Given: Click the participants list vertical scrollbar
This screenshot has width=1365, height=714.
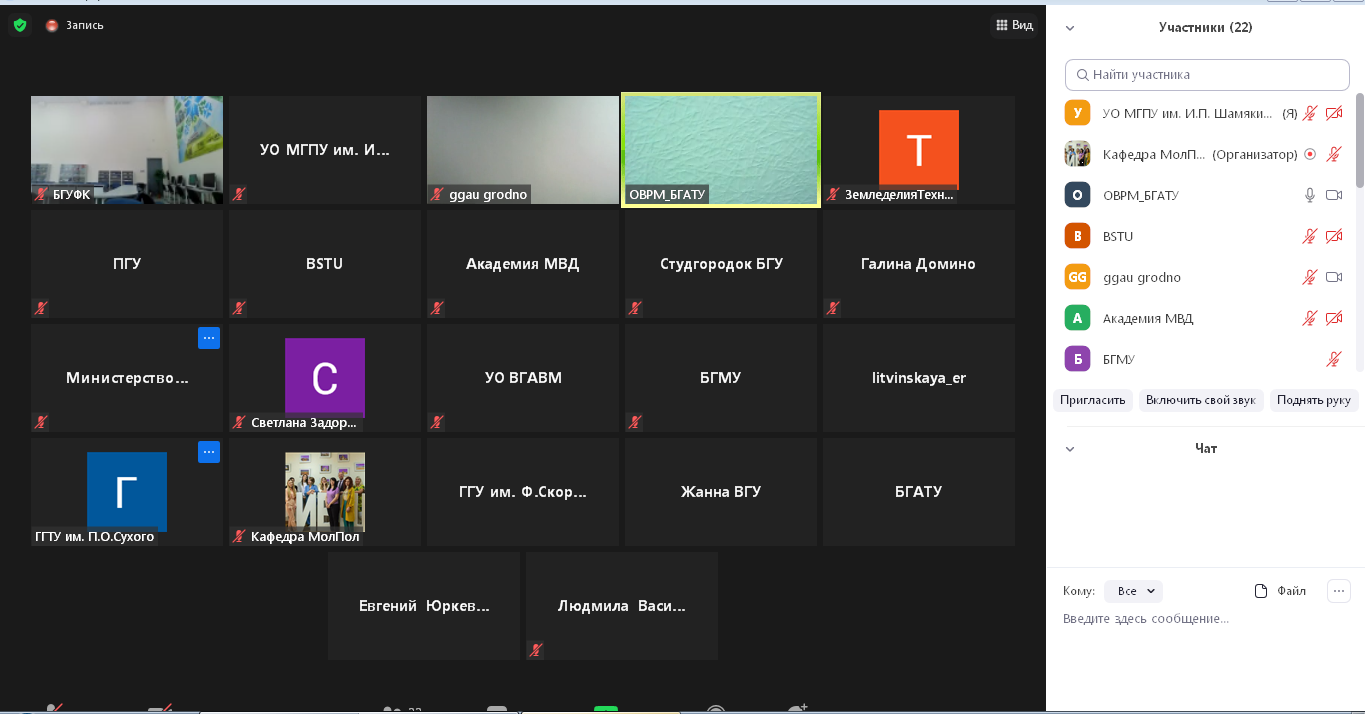Looking at the screenshot, I should tap(1359, 140).
